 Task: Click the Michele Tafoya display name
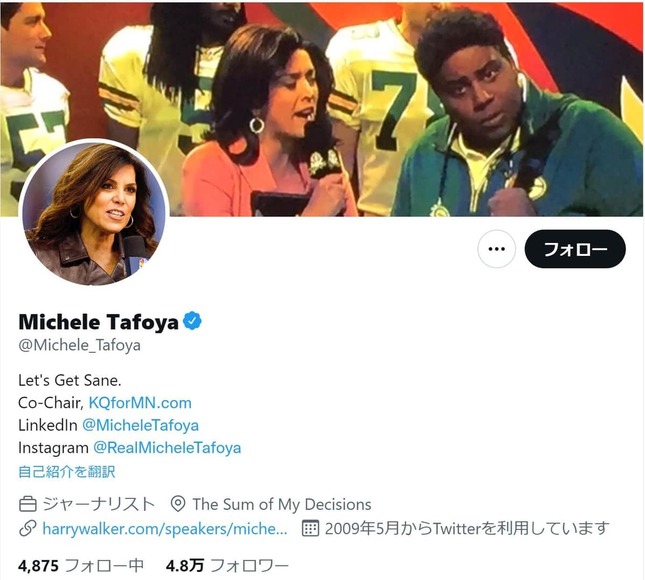tap(98, 322)
